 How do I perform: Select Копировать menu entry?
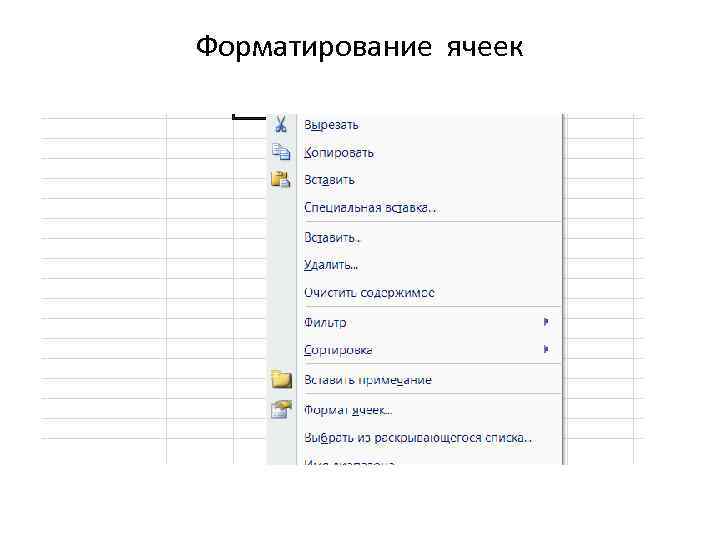point(339,152)
